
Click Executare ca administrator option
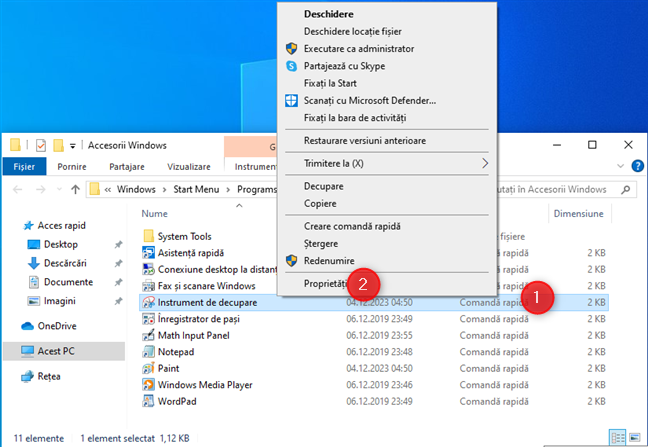(x=358, y=48)
